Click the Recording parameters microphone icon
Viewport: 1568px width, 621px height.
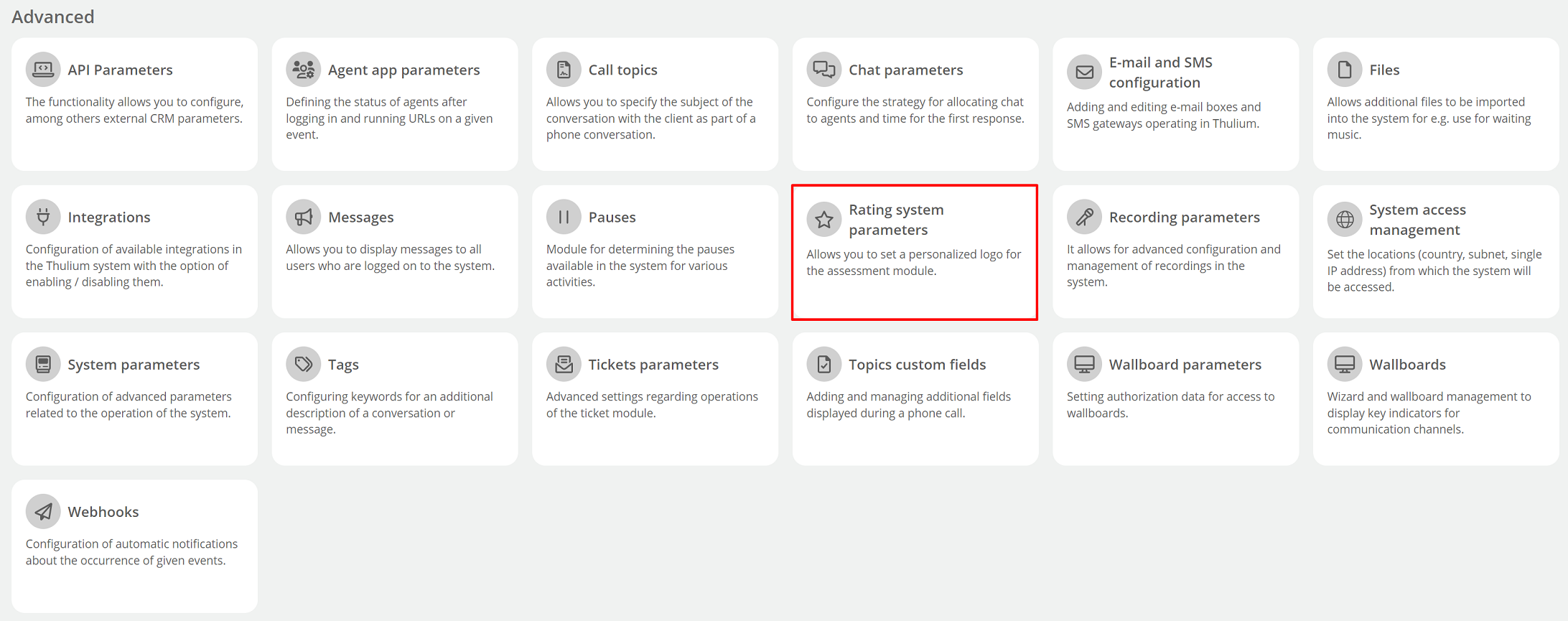pyautogui.click(x=1084, y=217)
